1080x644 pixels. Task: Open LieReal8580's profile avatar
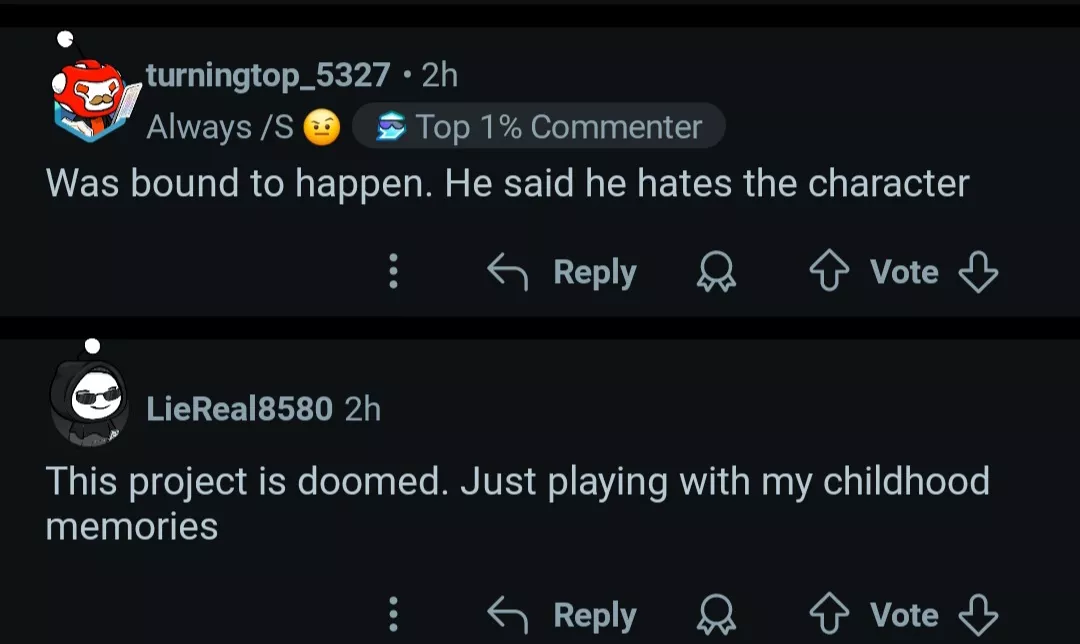coord(88,402)
